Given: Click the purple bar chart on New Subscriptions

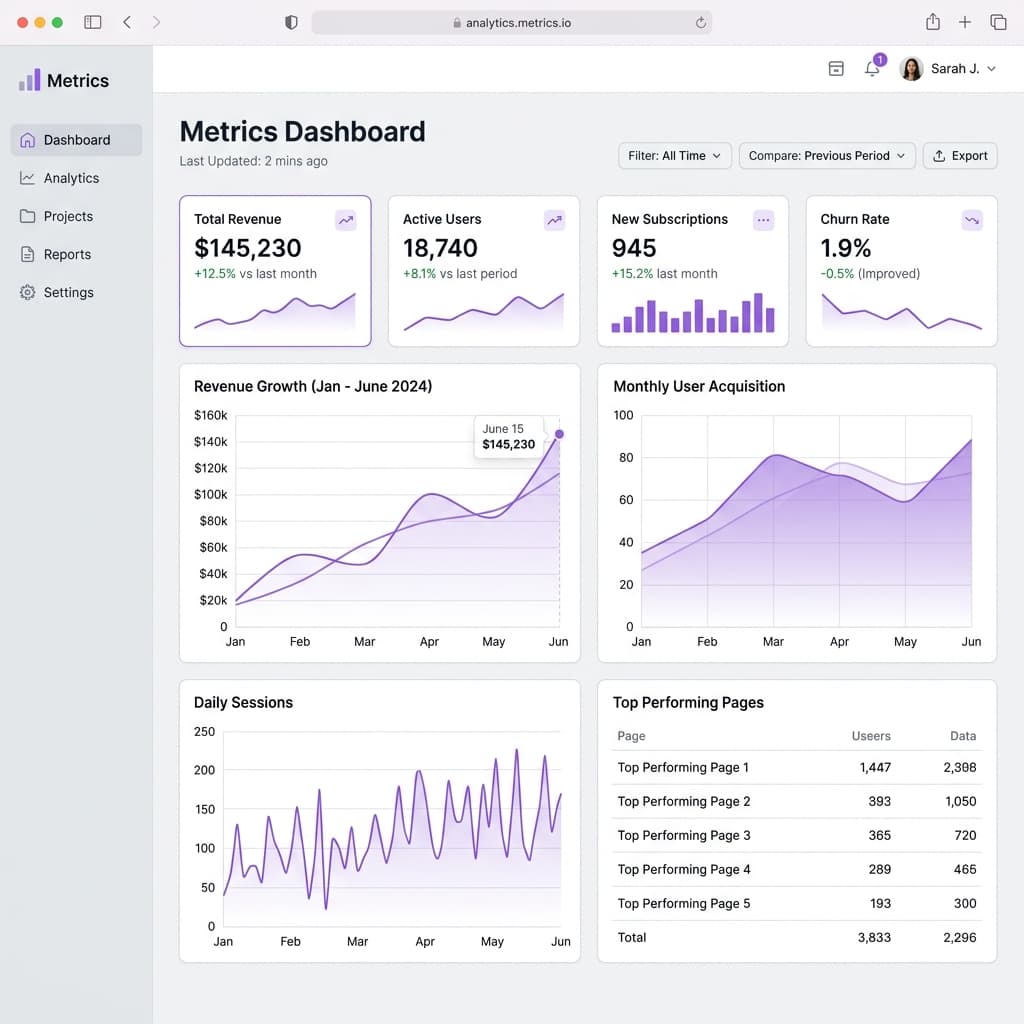Looking at the screenshot, I should pyautogui.click(x=693, y=315).
